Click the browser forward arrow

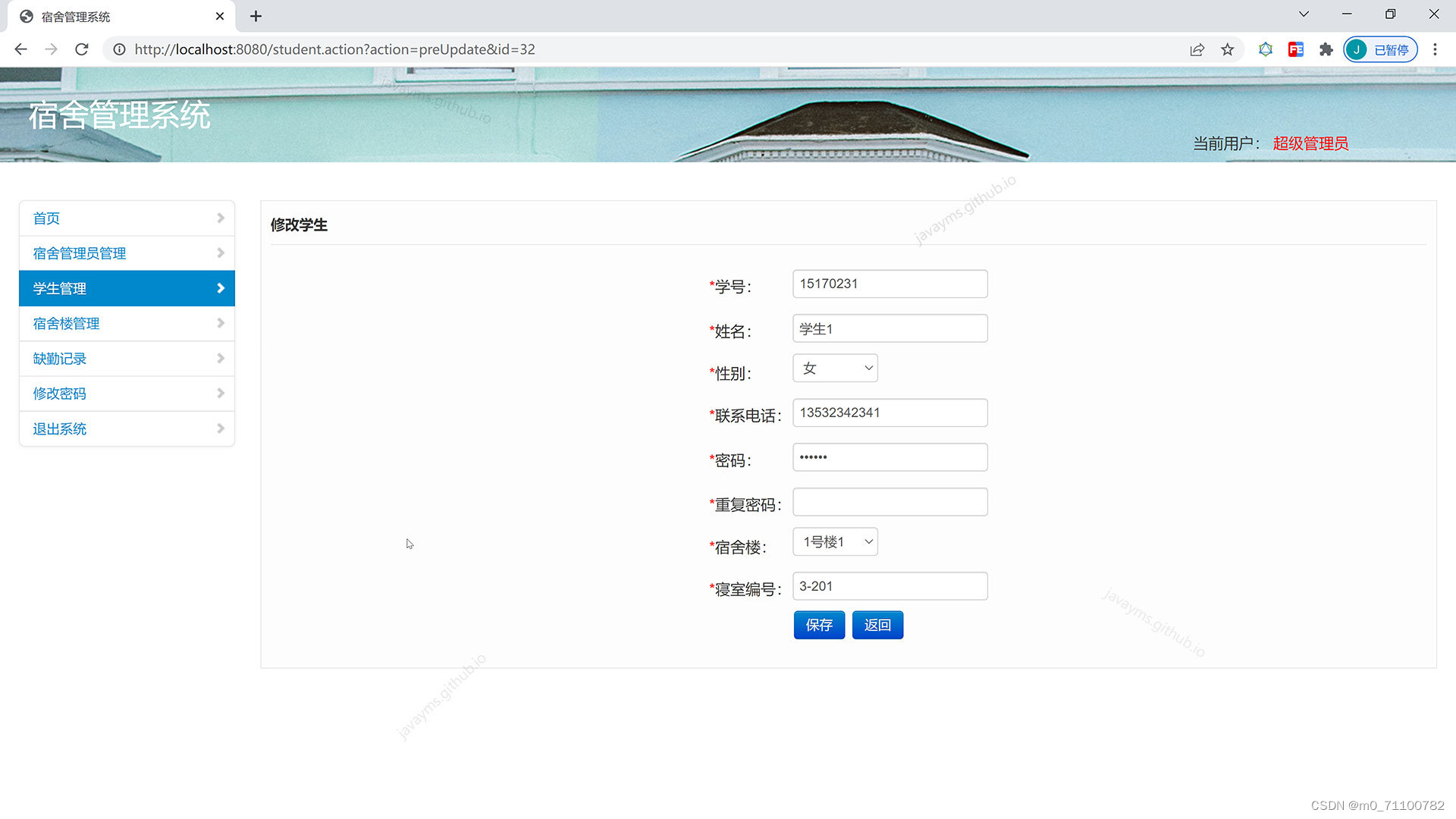click(x=51, y=49)
